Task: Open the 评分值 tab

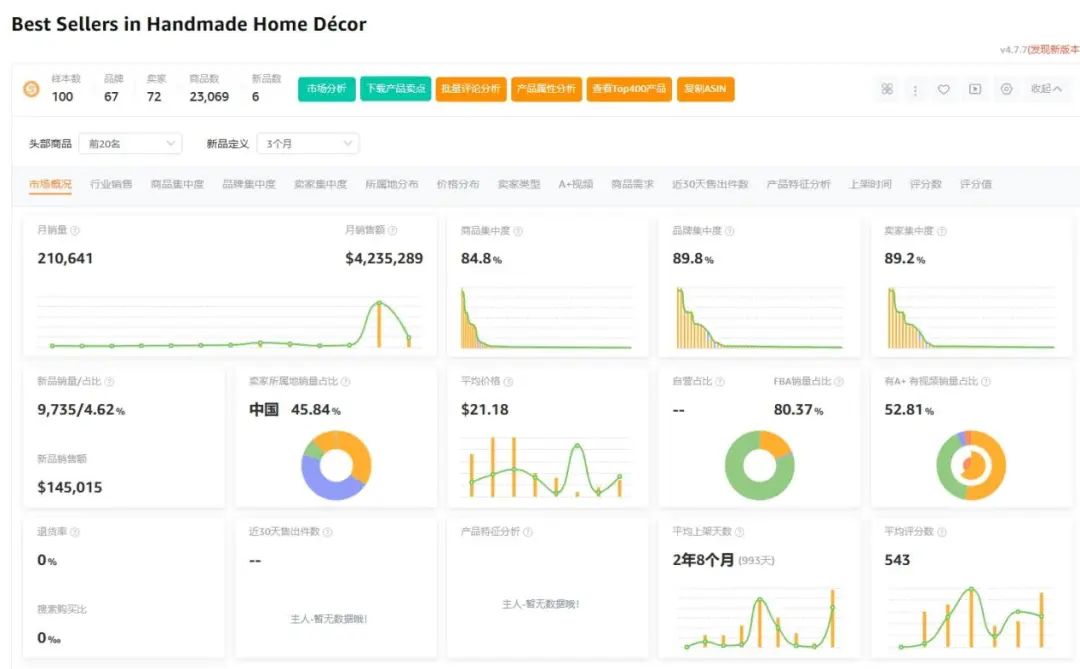Action: [975, 185]
